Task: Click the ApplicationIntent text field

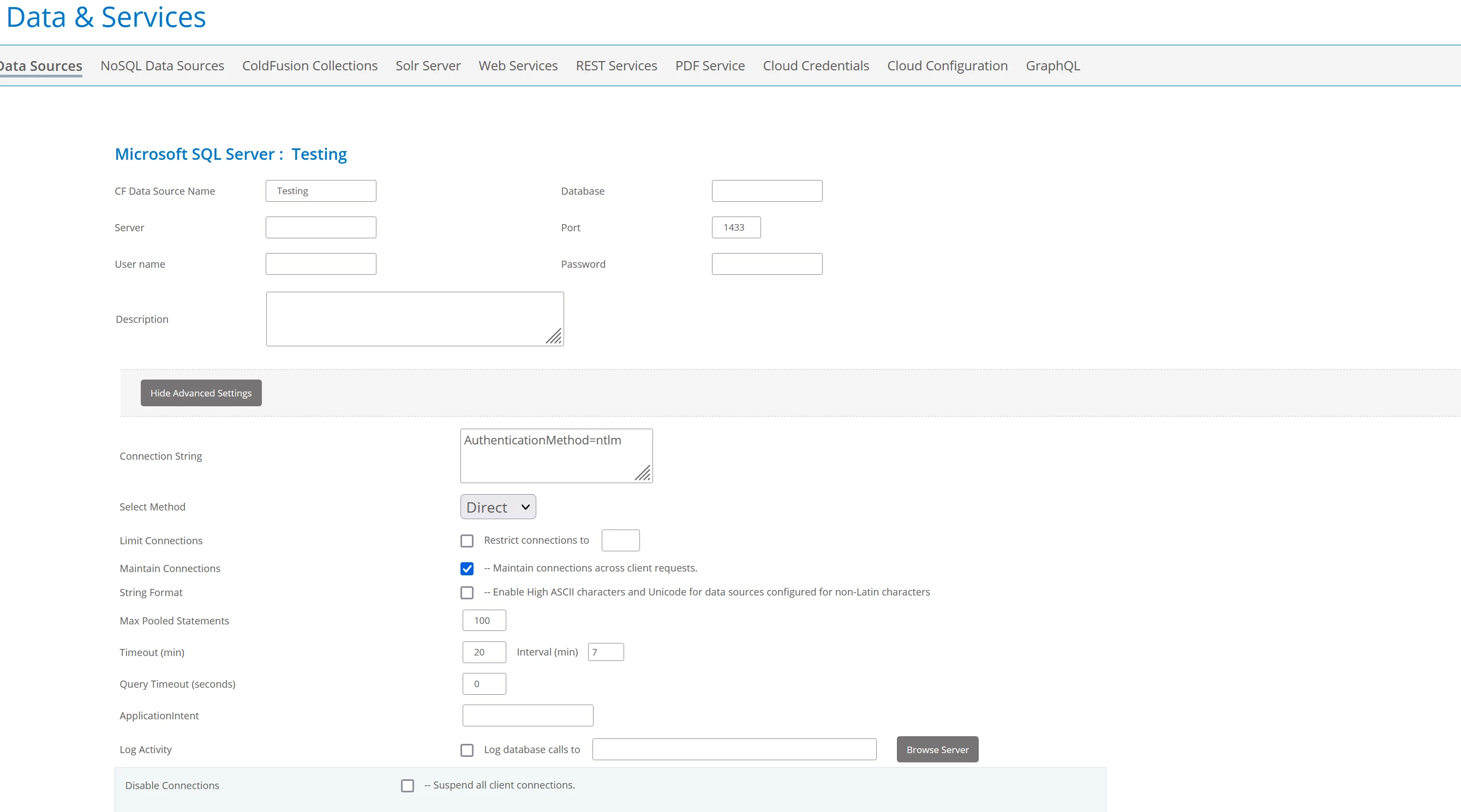Action: [x=528, y=715]
